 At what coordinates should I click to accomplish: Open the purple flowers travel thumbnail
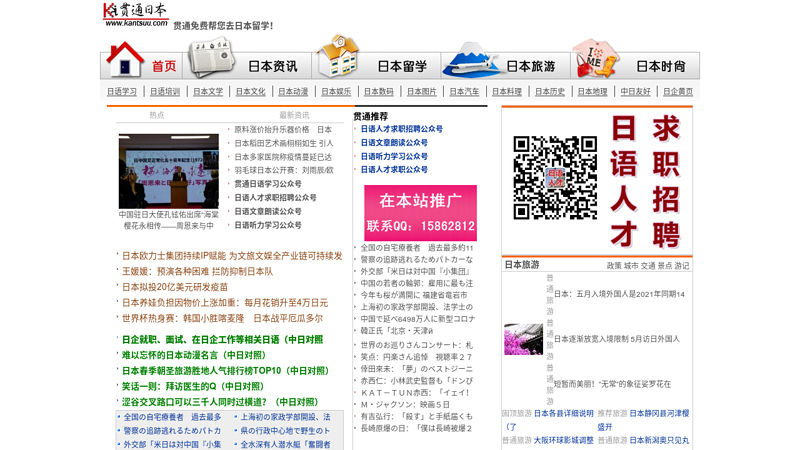click(x=523, y=339)
